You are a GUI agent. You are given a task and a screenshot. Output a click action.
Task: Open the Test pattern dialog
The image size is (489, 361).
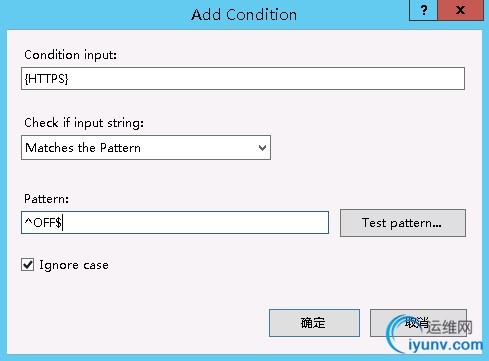pos(403,223)
